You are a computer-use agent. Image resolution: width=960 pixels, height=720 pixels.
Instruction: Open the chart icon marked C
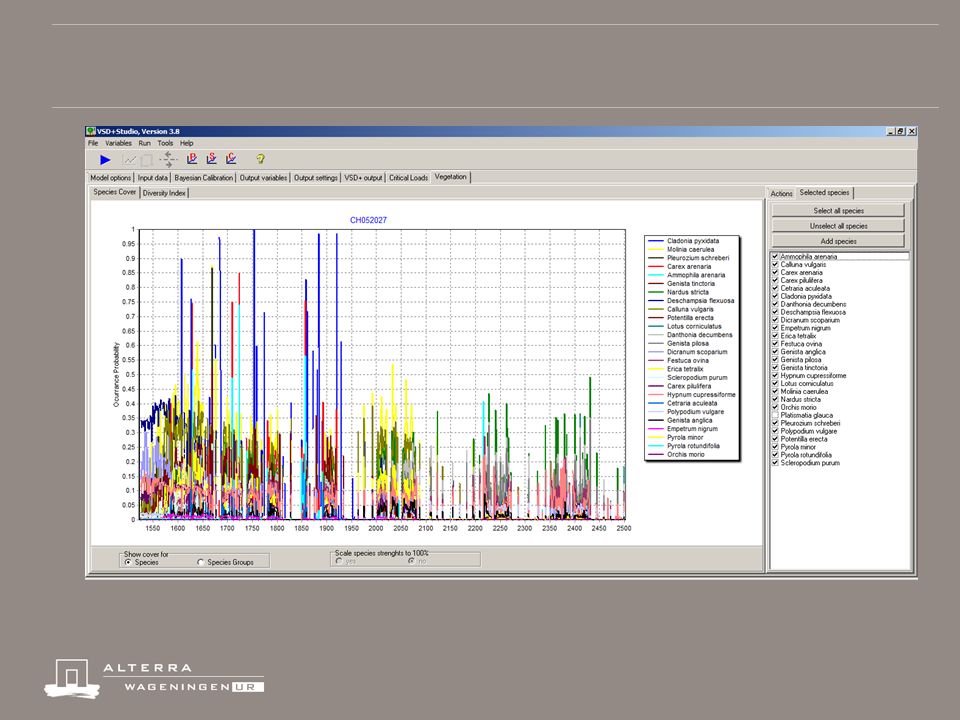coord(231,159)
